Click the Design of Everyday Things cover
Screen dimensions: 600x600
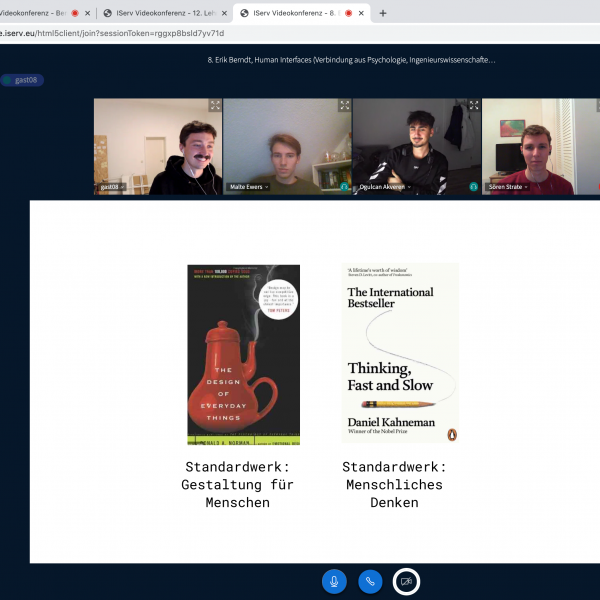coord(243,355)
